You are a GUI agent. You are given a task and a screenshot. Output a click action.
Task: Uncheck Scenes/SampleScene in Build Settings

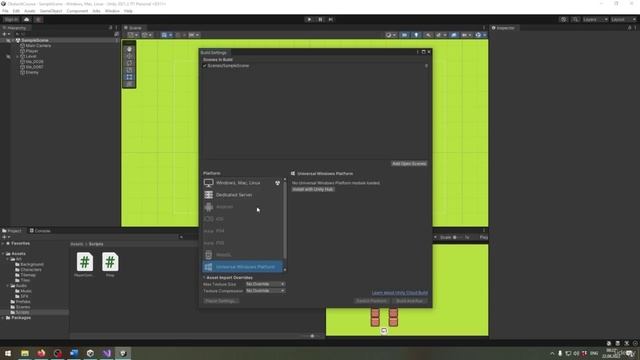(205, 66)
